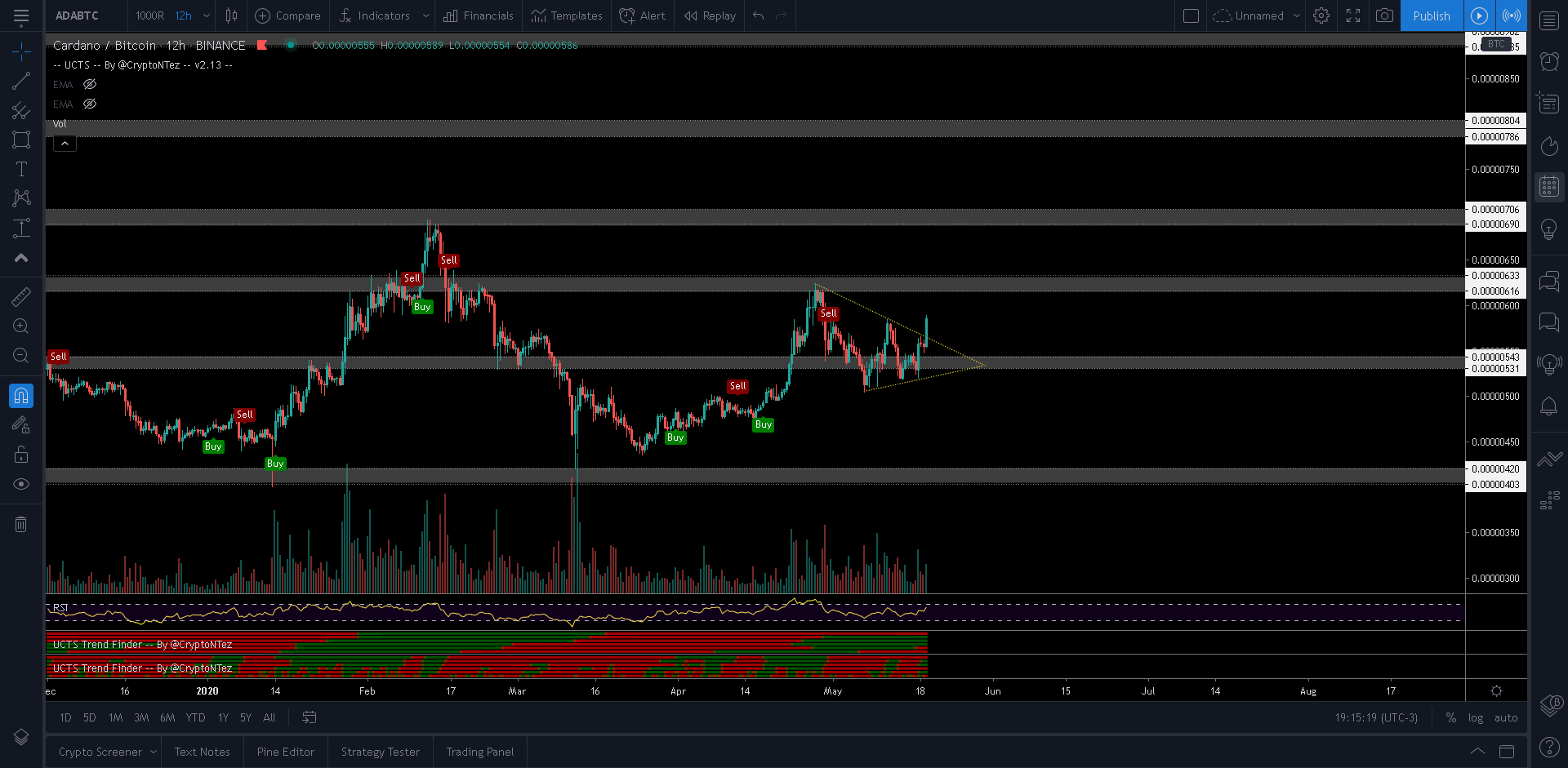Click the teal indicator color dot

[291, 46]
